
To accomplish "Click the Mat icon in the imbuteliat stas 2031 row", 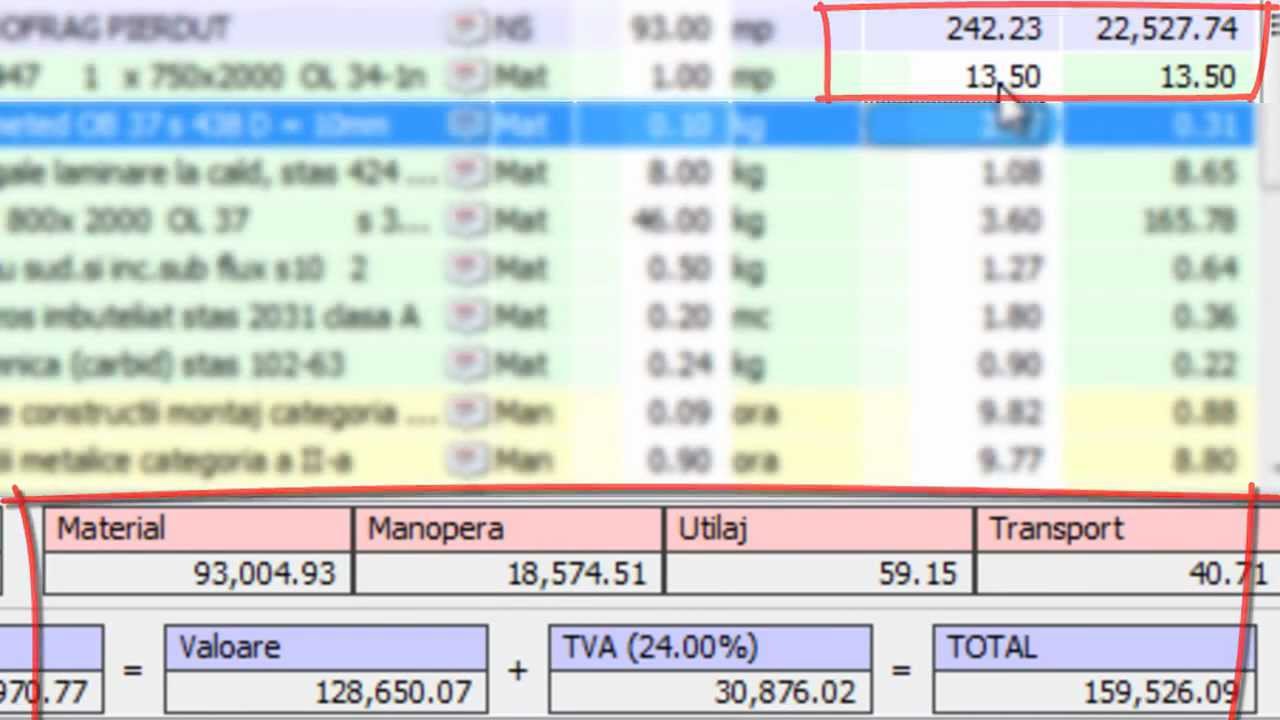I will point(467,317).
